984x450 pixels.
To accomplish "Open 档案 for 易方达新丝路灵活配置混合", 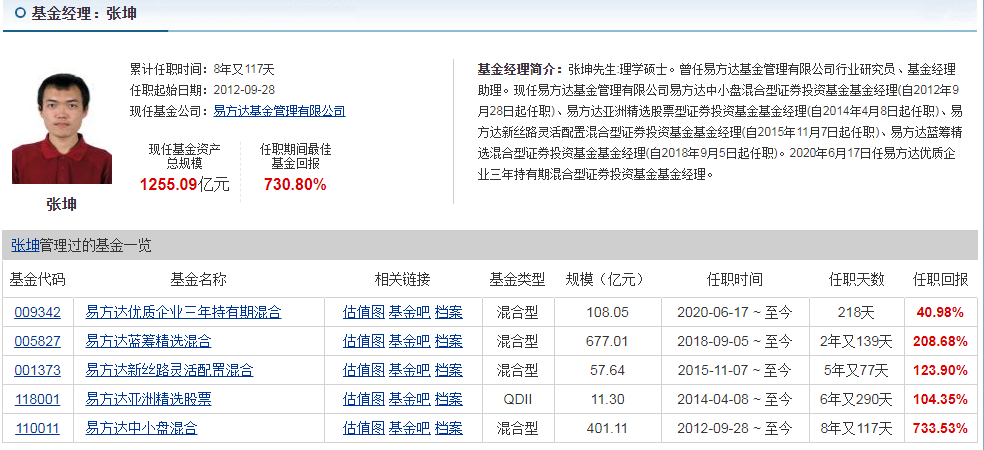I will click(449, 370).
